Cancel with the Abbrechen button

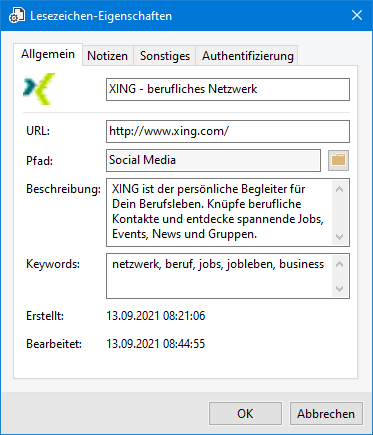(x=326, y=414)
